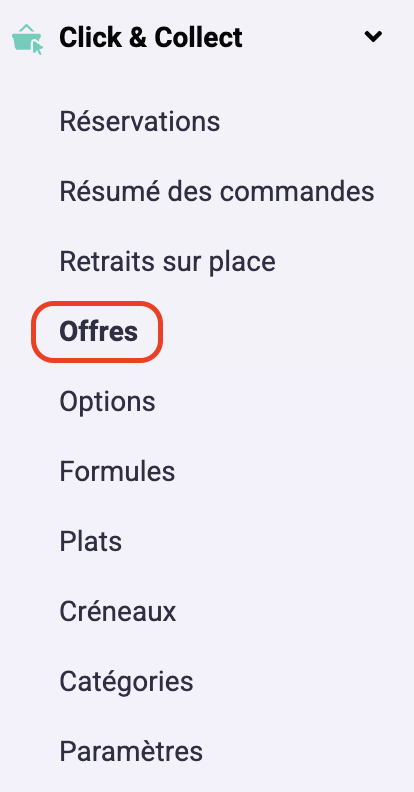The image size is (414, 792).
Task: Open the Options entry
Action: click(x=107, y=402)
